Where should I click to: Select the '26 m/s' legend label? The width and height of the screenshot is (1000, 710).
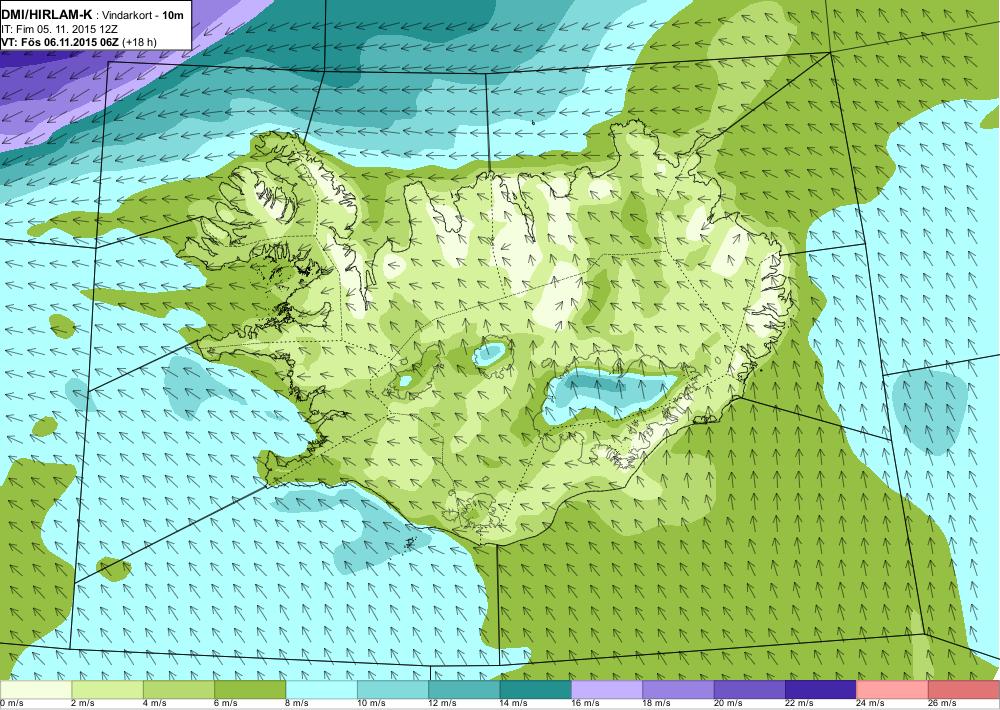(943, 704)
